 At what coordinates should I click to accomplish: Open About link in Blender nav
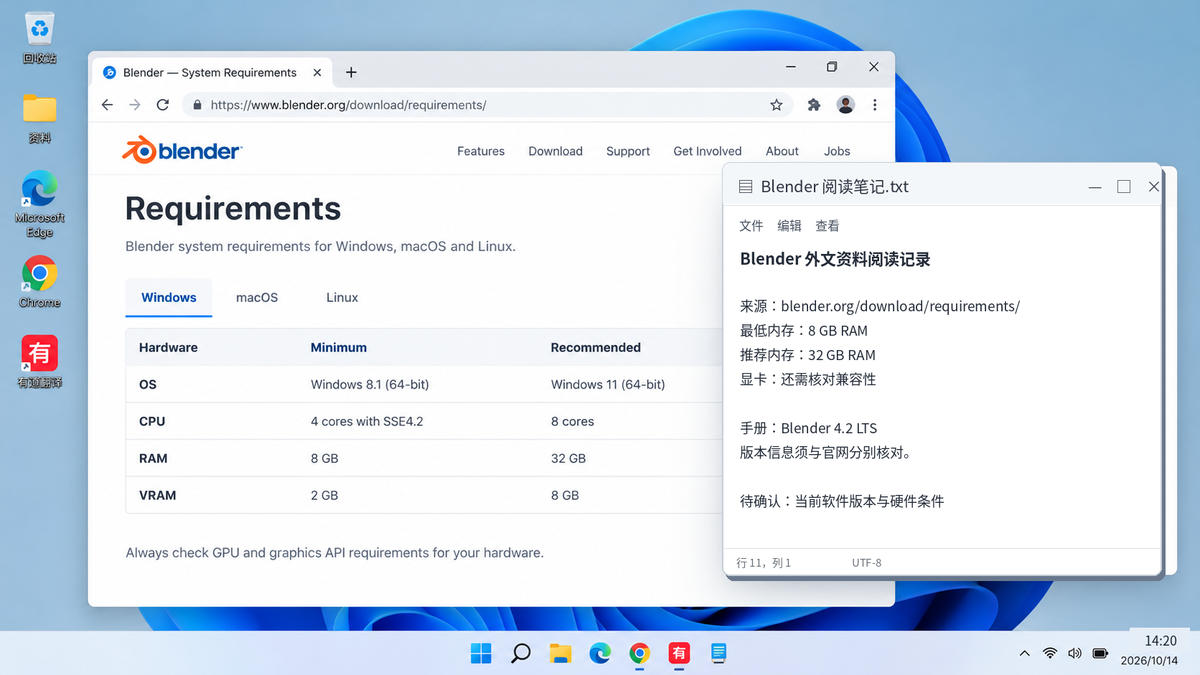782,151
